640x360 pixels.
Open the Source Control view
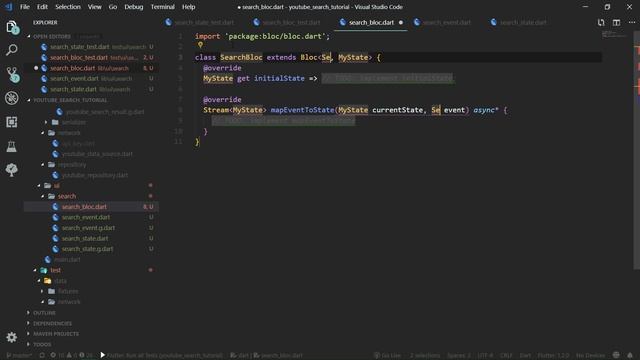12,74
